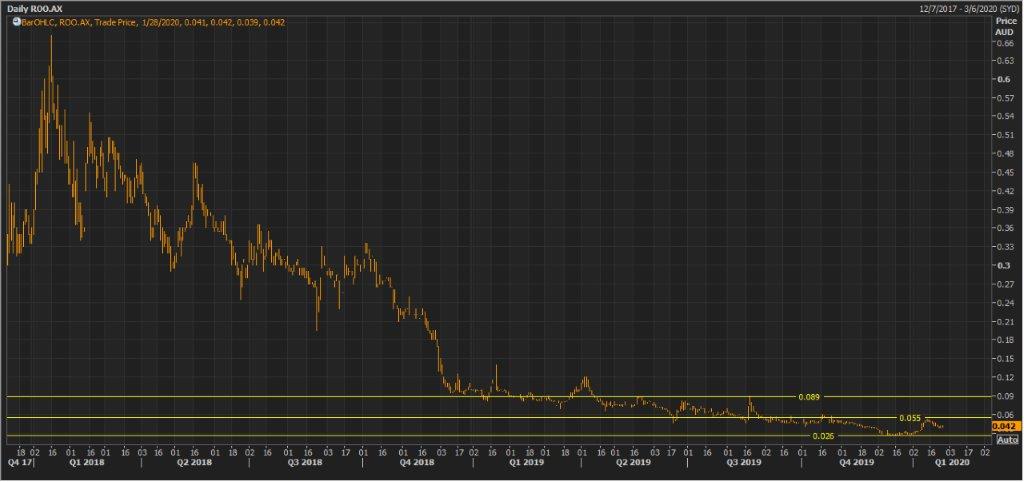The height and width of the screenshot is (482, 1024).
Task: Select the 0.026 horizontal line label
Action: coord(822,436)
